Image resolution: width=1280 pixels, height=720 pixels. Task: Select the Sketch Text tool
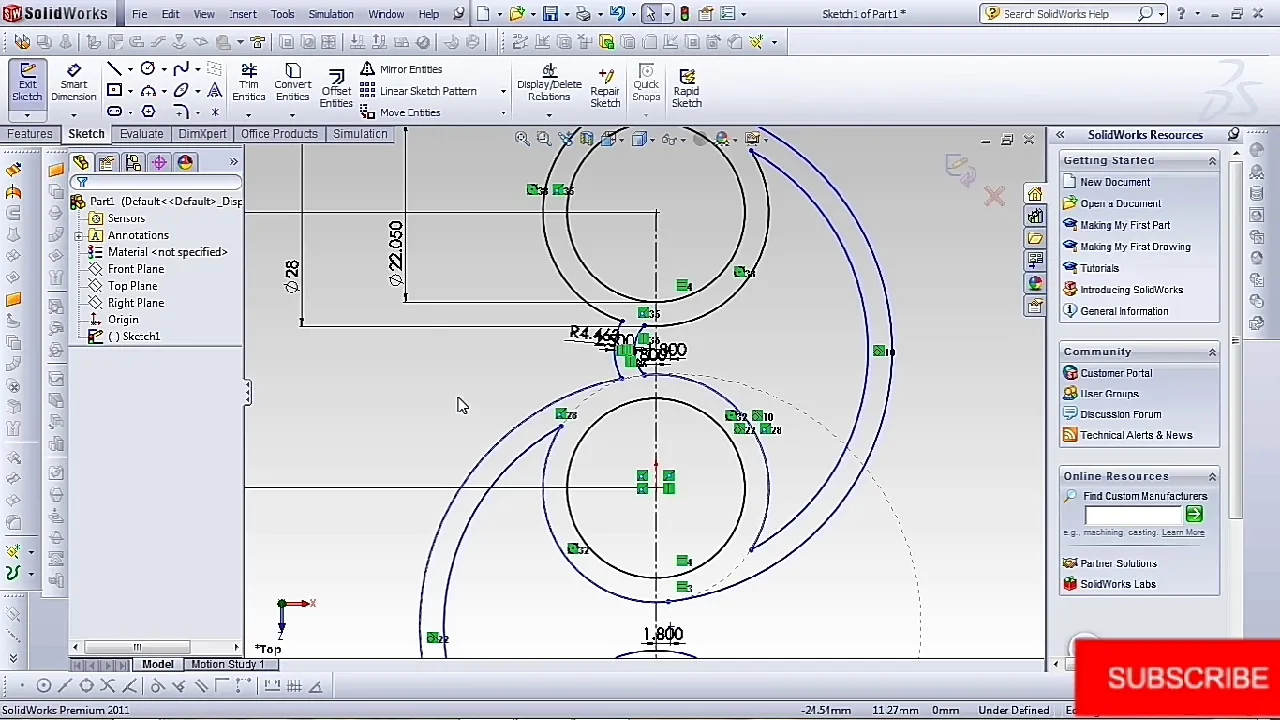tap(214, 90)
